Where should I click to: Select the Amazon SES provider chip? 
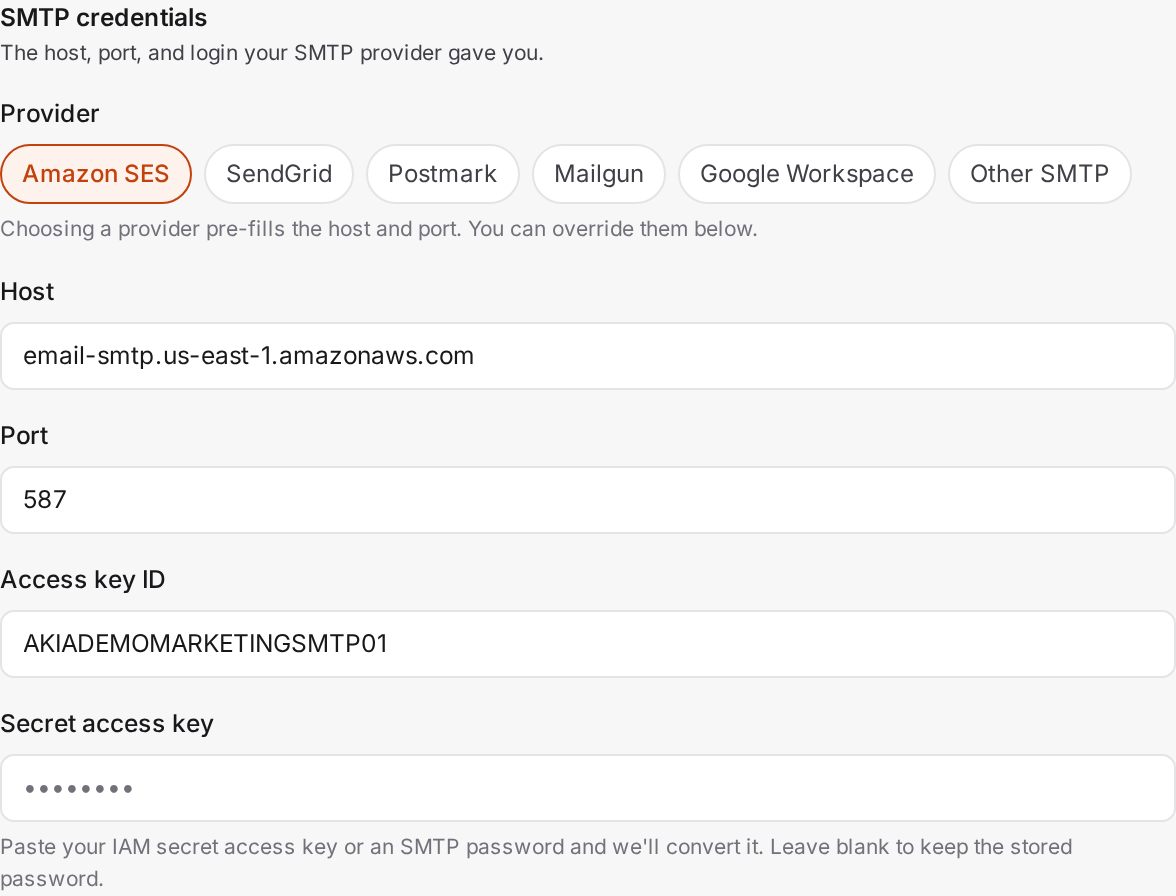pyautogui.click(x=96, y=174)
